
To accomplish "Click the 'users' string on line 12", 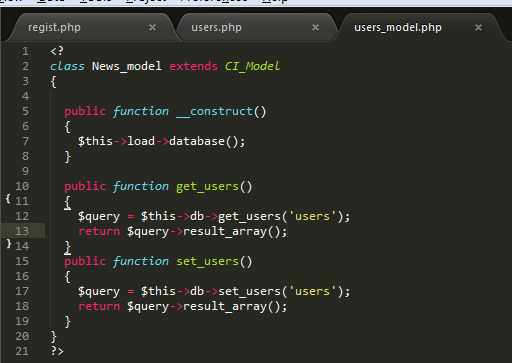I will click(312, 216).
